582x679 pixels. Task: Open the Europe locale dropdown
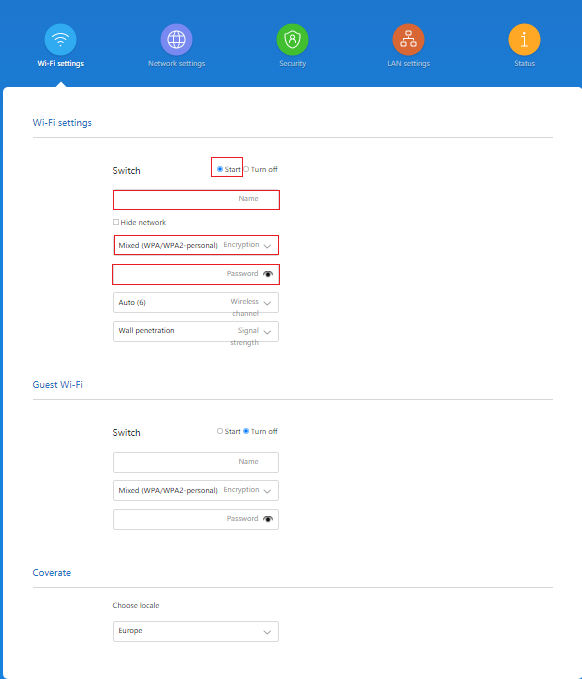[x=196, y=631]
